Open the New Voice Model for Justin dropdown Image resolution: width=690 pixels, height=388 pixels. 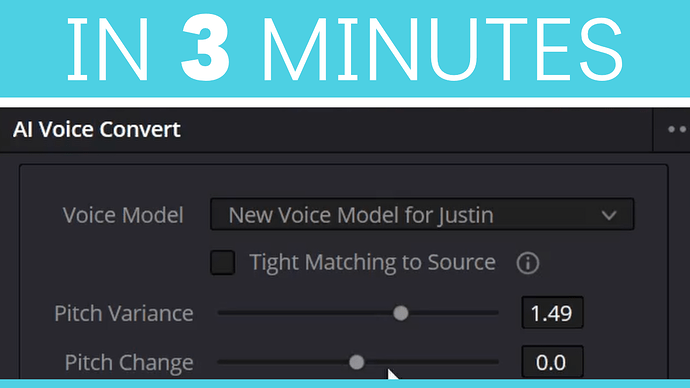(422, 215)
